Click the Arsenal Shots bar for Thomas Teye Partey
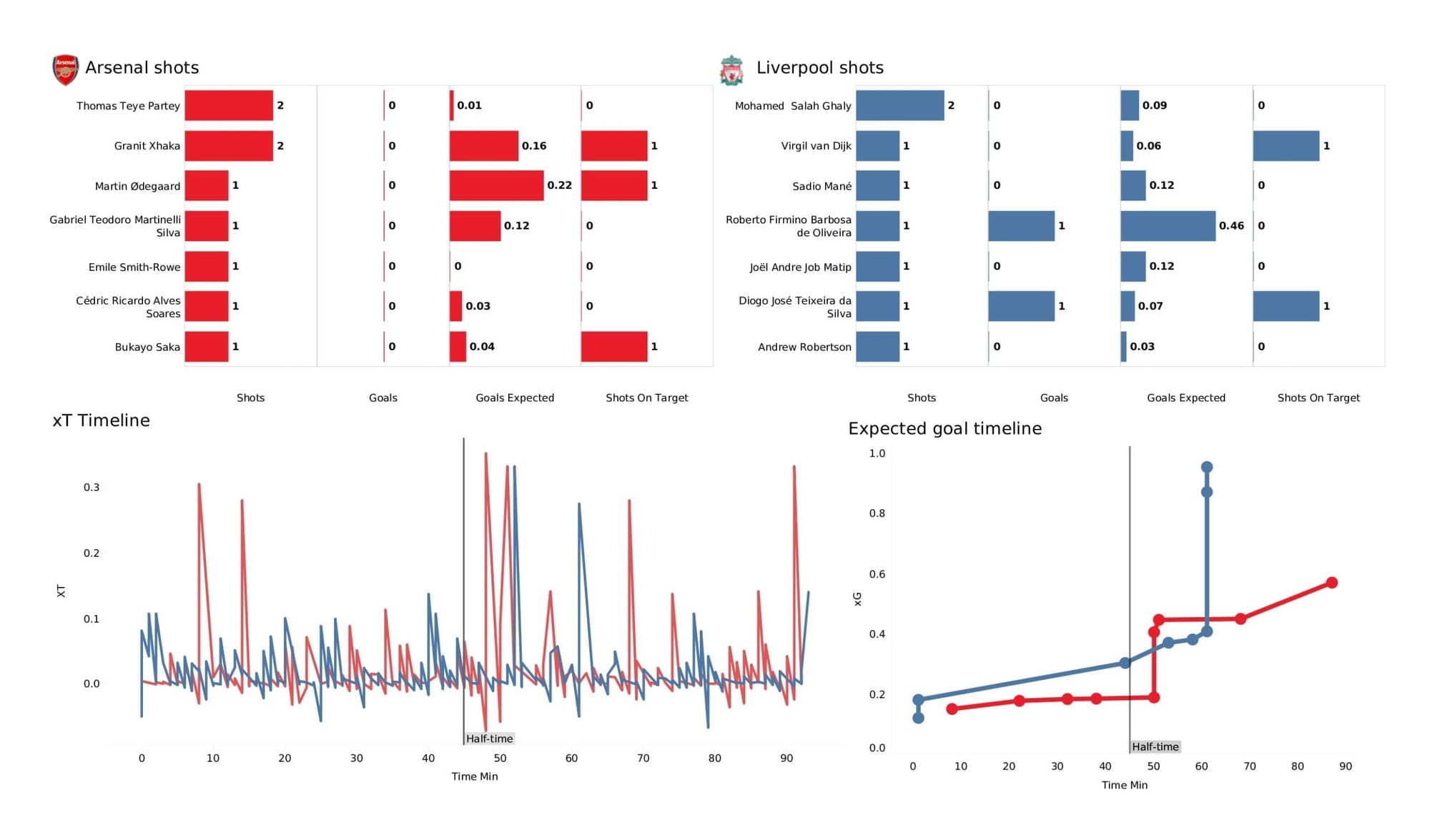The width and height of the screenshot is (1430, 840). tap(237, 106)
